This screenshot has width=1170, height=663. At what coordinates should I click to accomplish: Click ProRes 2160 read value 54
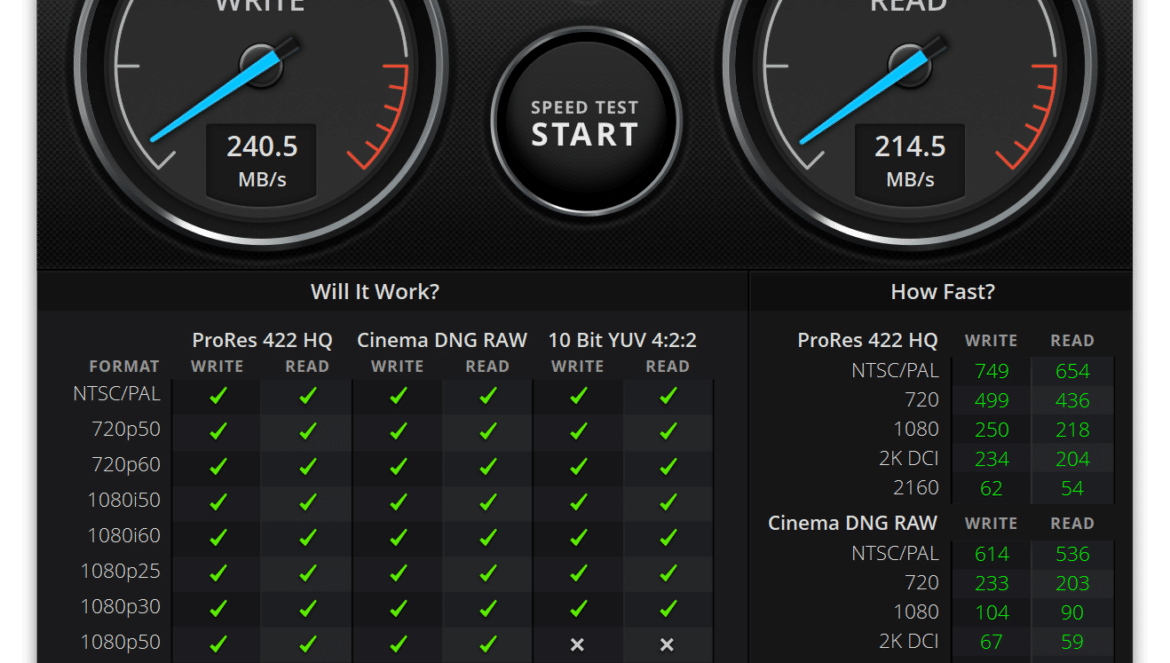1072,488
